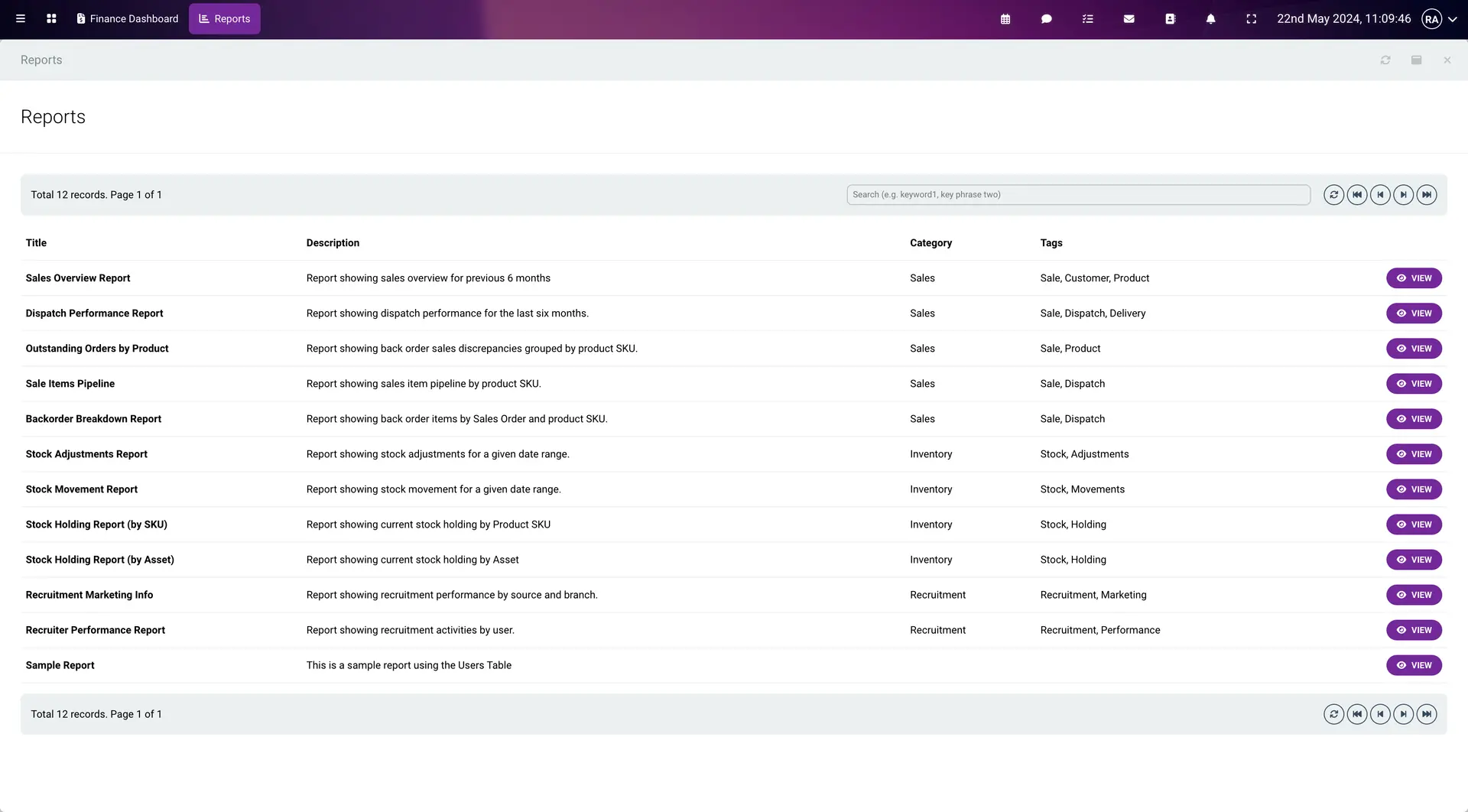The height and width of the screenshot is (812, 1468).
Task: View the Stock Movement Report
Action: (1414, 489)
